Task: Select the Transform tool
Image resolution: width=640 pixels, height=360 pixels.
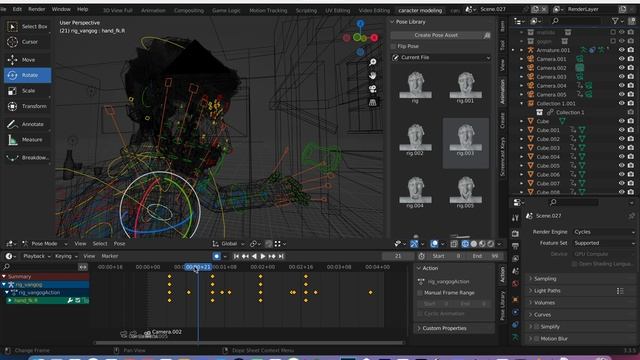Action: click(x=27, y=106)
